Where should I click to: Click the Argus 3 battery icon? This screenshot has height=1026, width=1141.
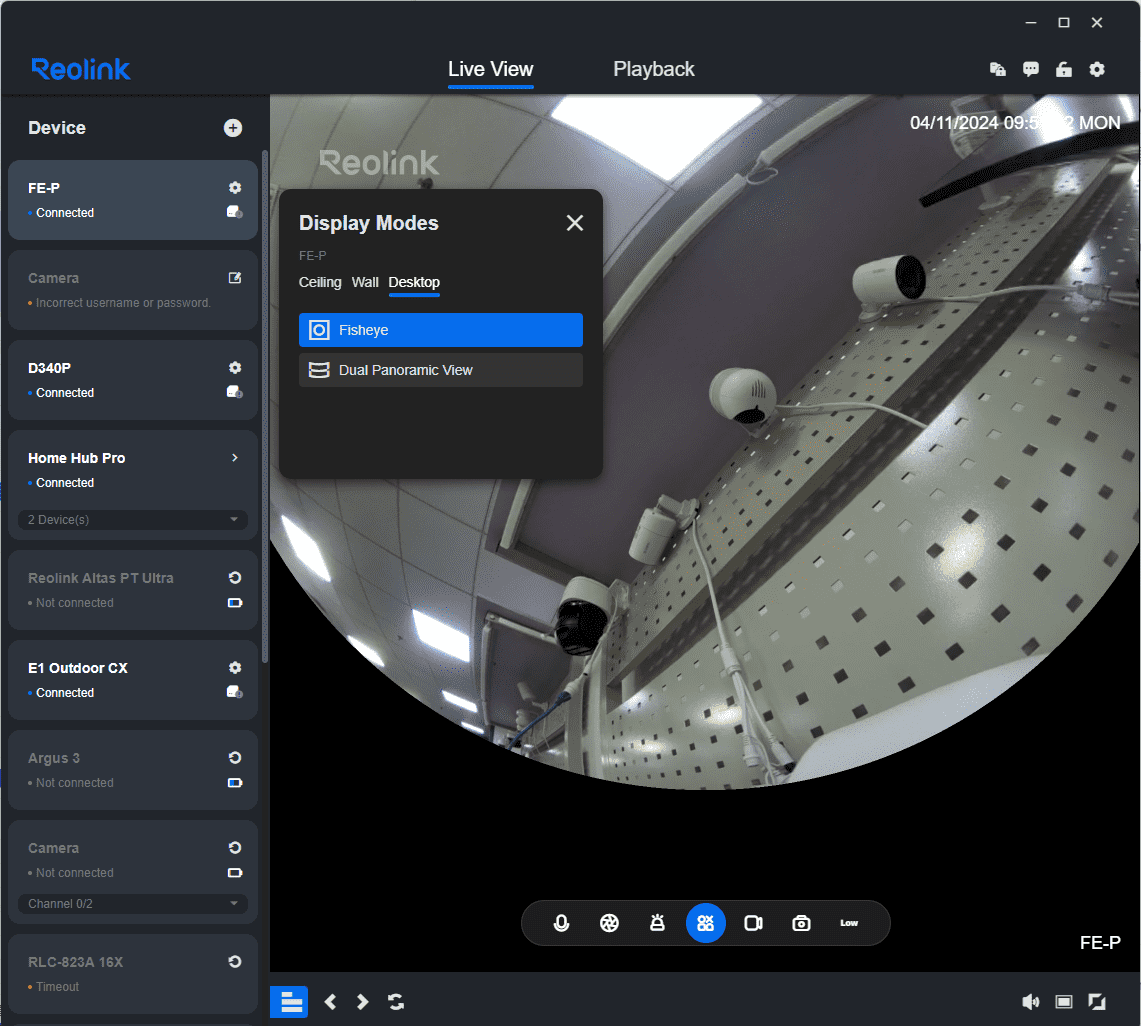tap(235, 783)
